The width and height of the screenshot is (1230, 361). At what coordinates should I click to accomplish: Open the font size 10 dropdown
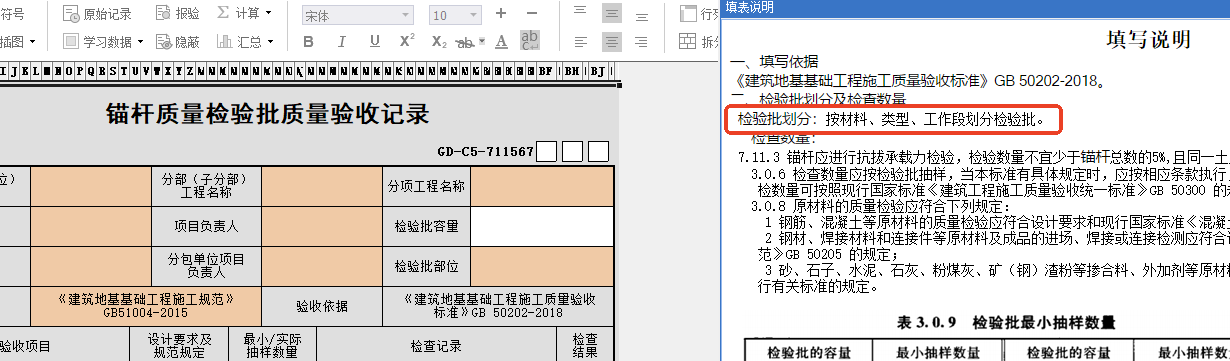click(x=455, y=15)
